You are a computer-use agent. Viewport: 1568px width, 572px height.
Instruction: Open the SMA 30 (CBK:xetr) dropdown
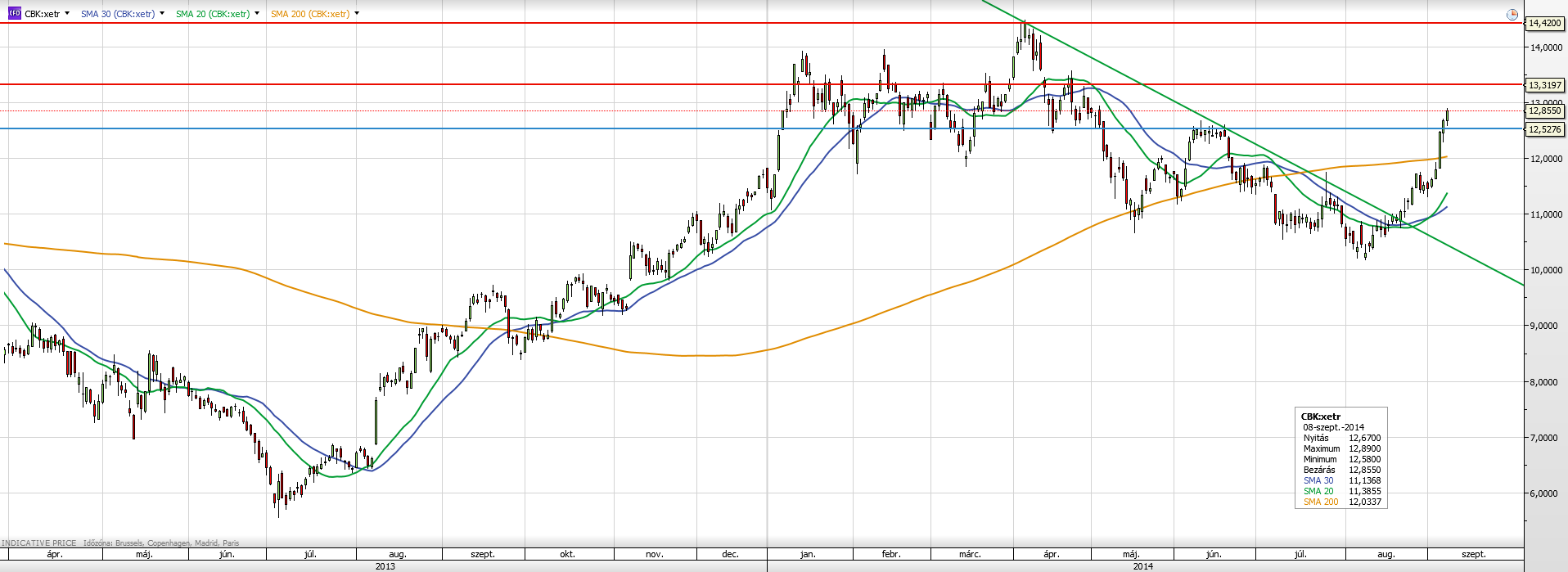pos(162,14)
